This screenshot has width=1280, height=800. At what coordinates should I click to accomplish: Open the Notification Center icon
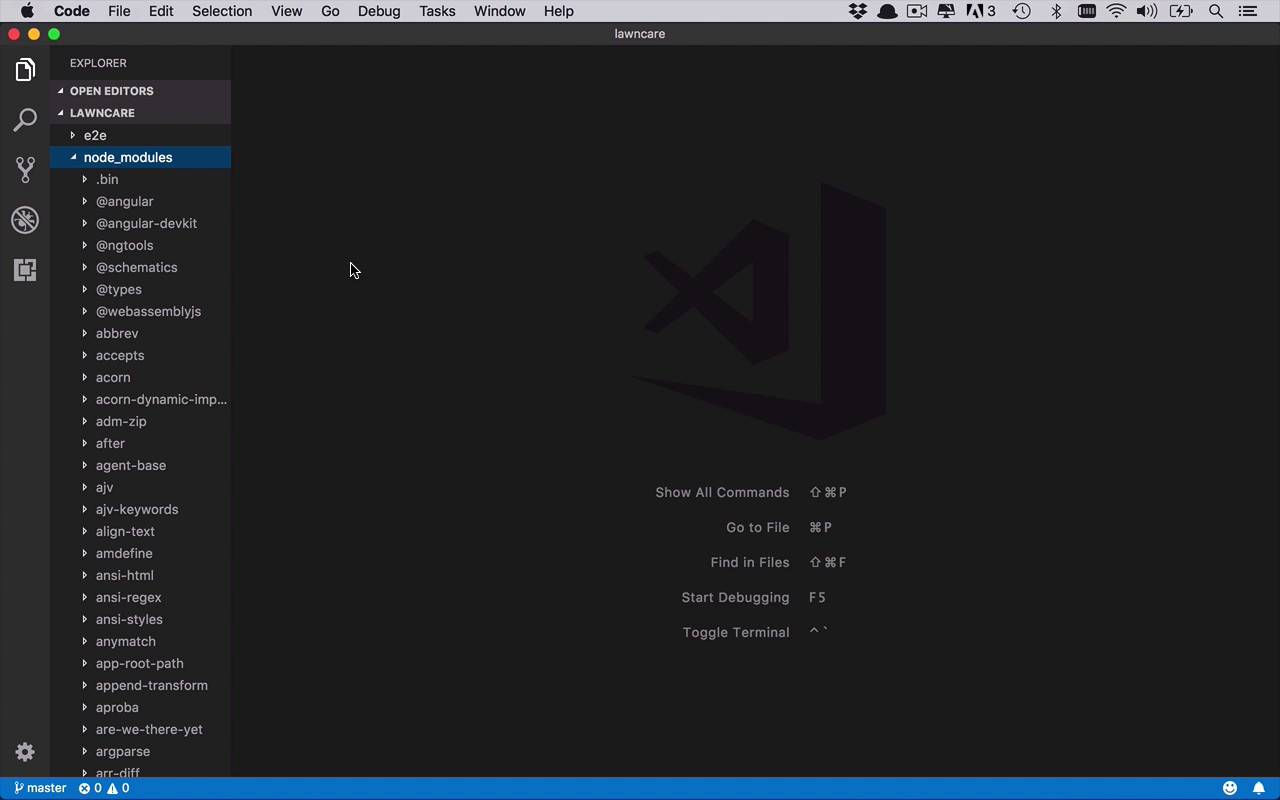(x=1247, y=11)
